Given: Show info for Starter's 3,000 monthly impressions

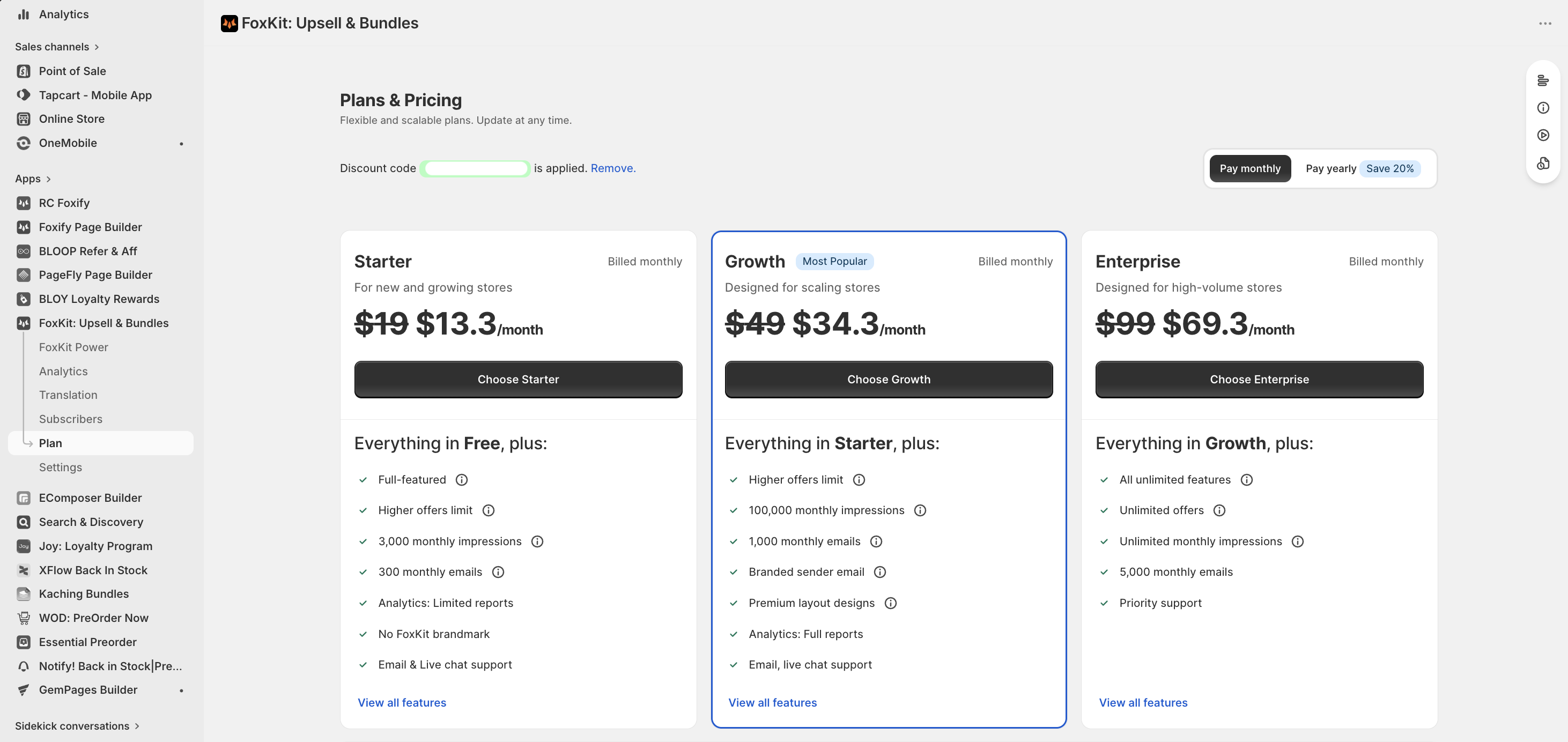Looking at the screenshot, I should click(x=537, y=541).
